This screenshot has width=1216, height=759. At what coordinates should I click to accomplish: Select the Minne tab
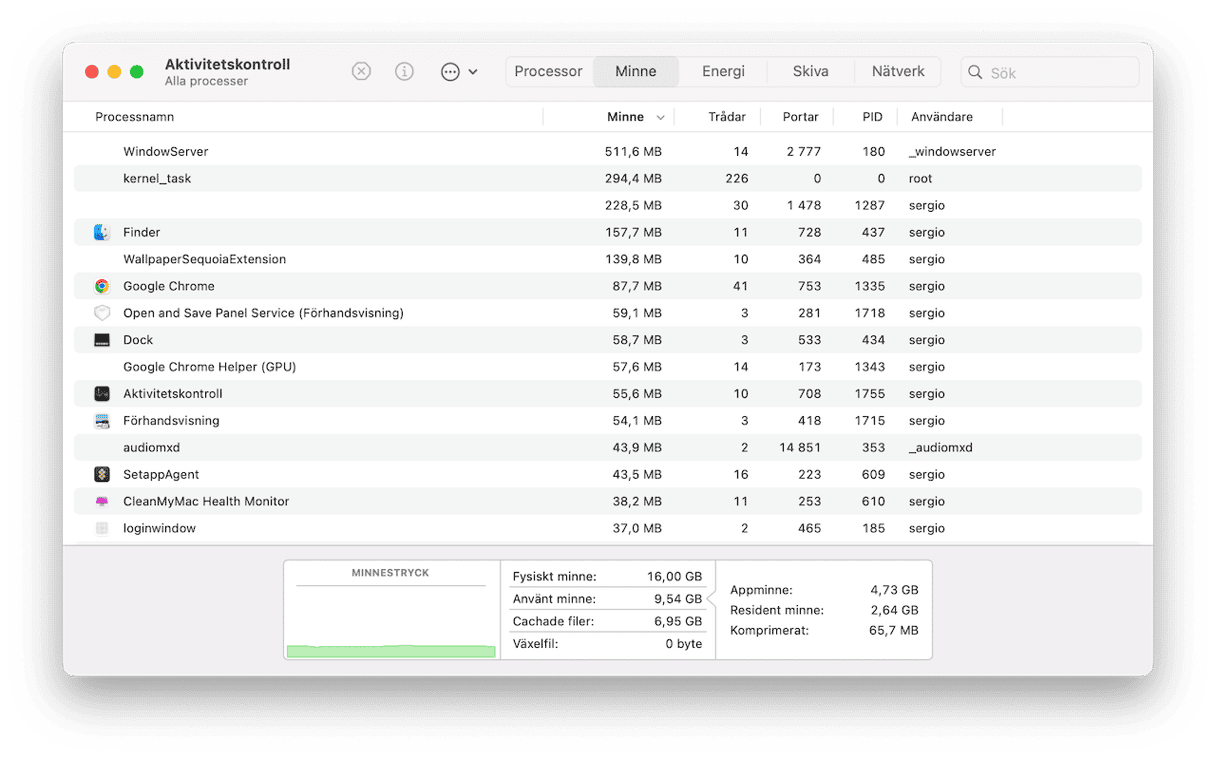[636, 72]
